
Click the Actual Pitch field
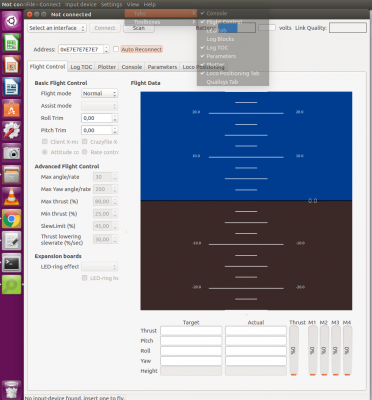256,341
